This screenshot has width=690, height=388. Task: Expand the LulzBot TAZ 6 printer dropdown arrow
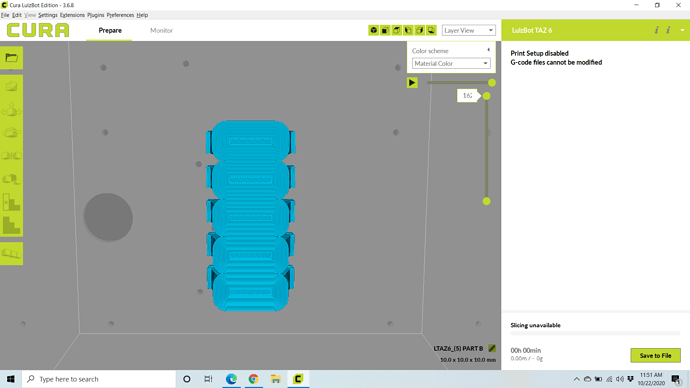pyautogui.click(x=683, y=30)
